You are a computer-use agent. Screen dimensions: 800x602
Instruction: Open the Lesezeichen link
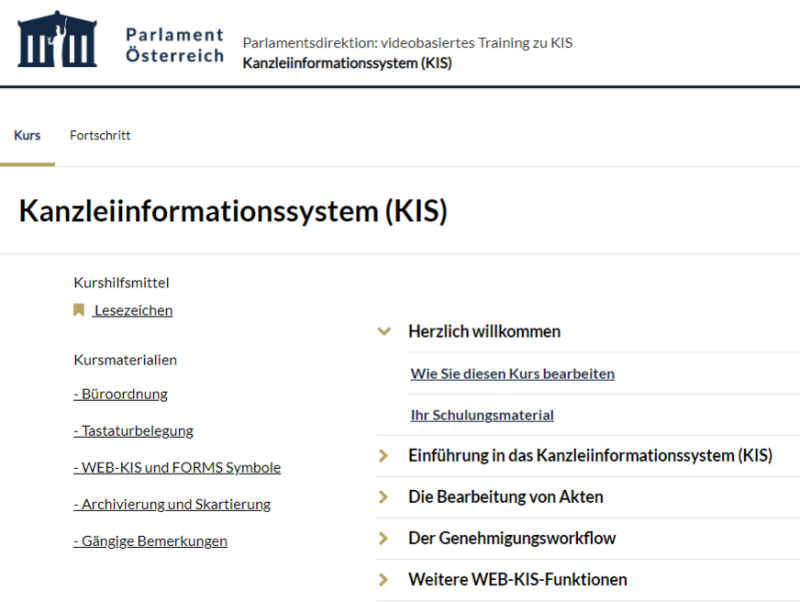135,310
